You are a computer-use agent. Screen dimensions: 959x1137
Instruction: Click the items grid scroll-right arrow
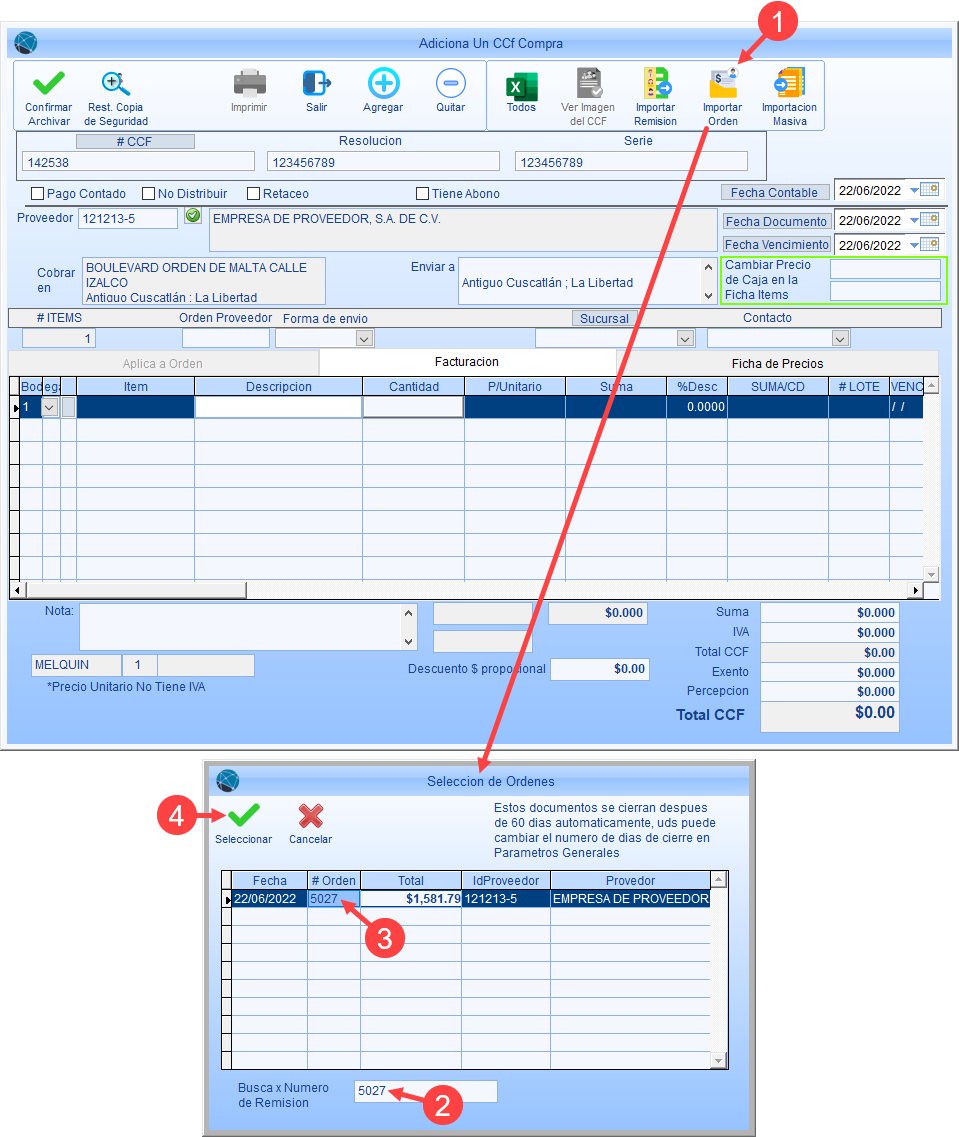[x=916, y=590]
